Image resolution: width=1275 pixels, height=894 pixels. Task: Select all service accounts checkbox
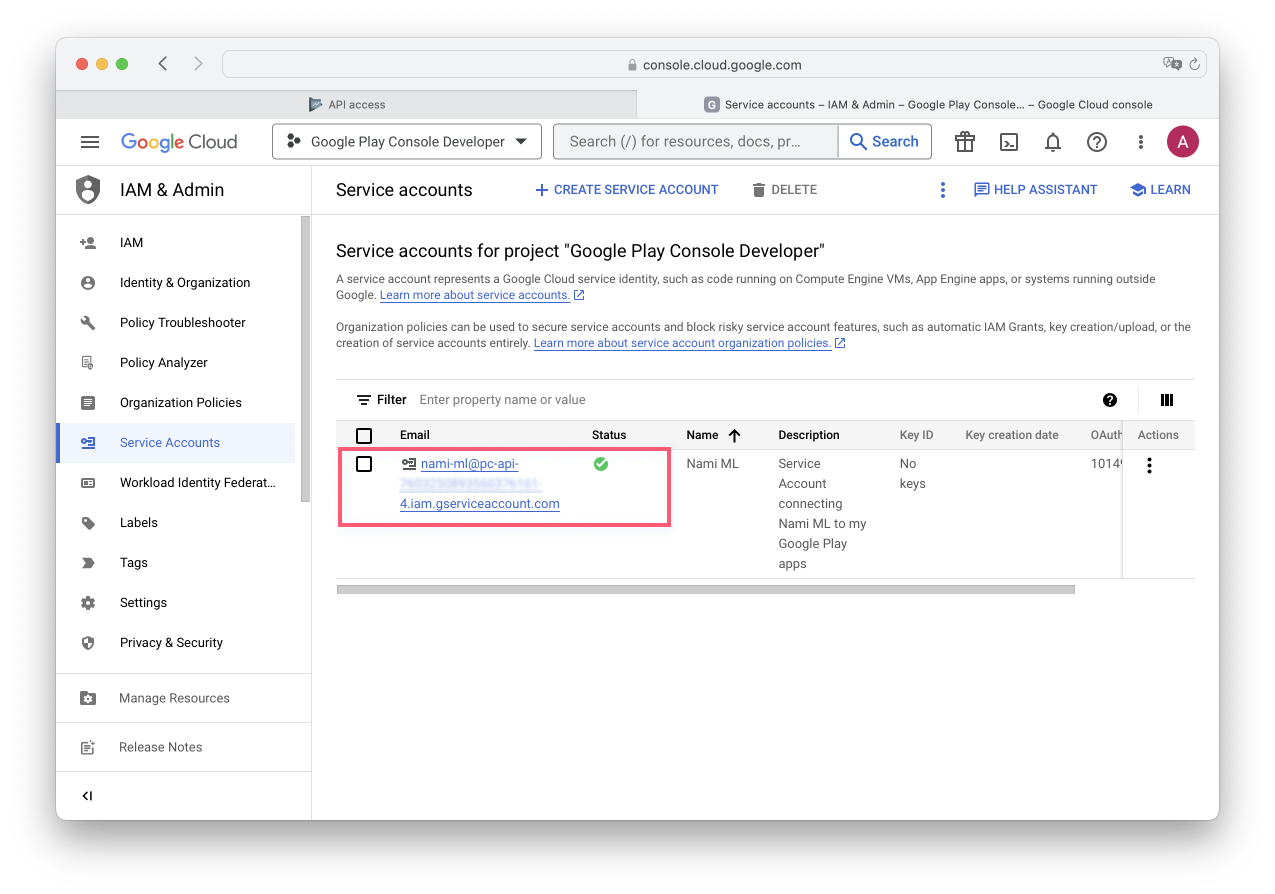click(364, 435)
